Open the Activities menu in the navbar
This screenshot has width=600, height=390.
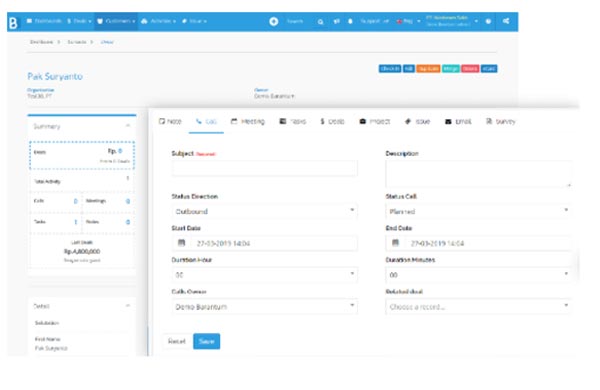pos(158,21)
